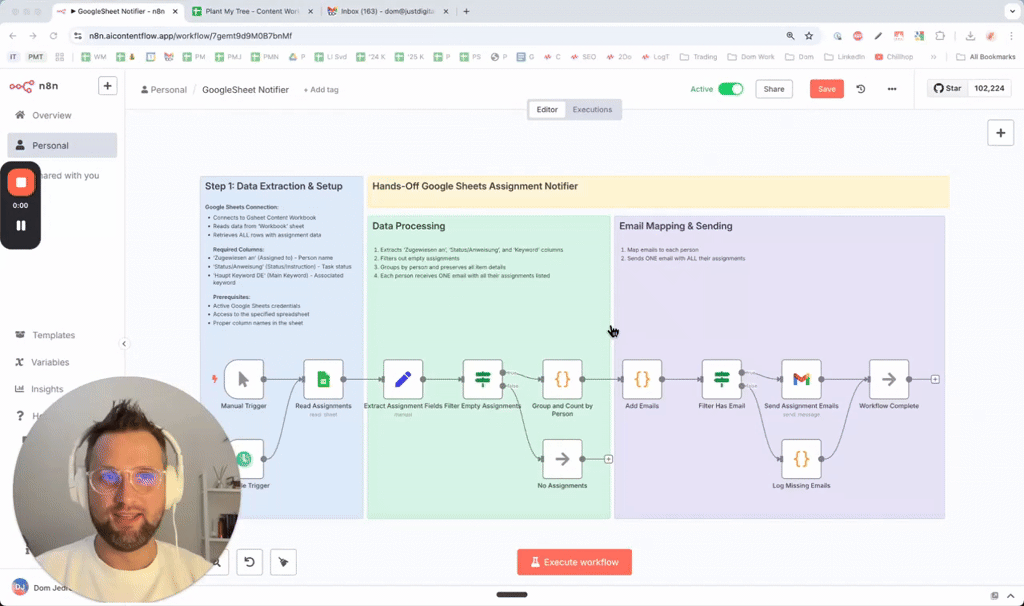Open the browser tab search dropdown
1024x606 pixels.
[x=1012, y=11]
